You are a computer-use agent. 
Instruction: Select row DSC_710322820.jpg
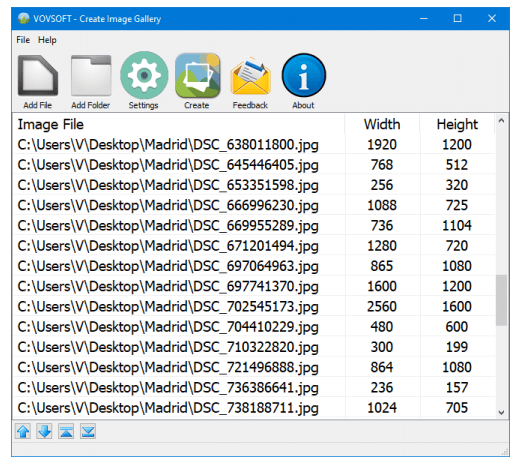[254, 347]
